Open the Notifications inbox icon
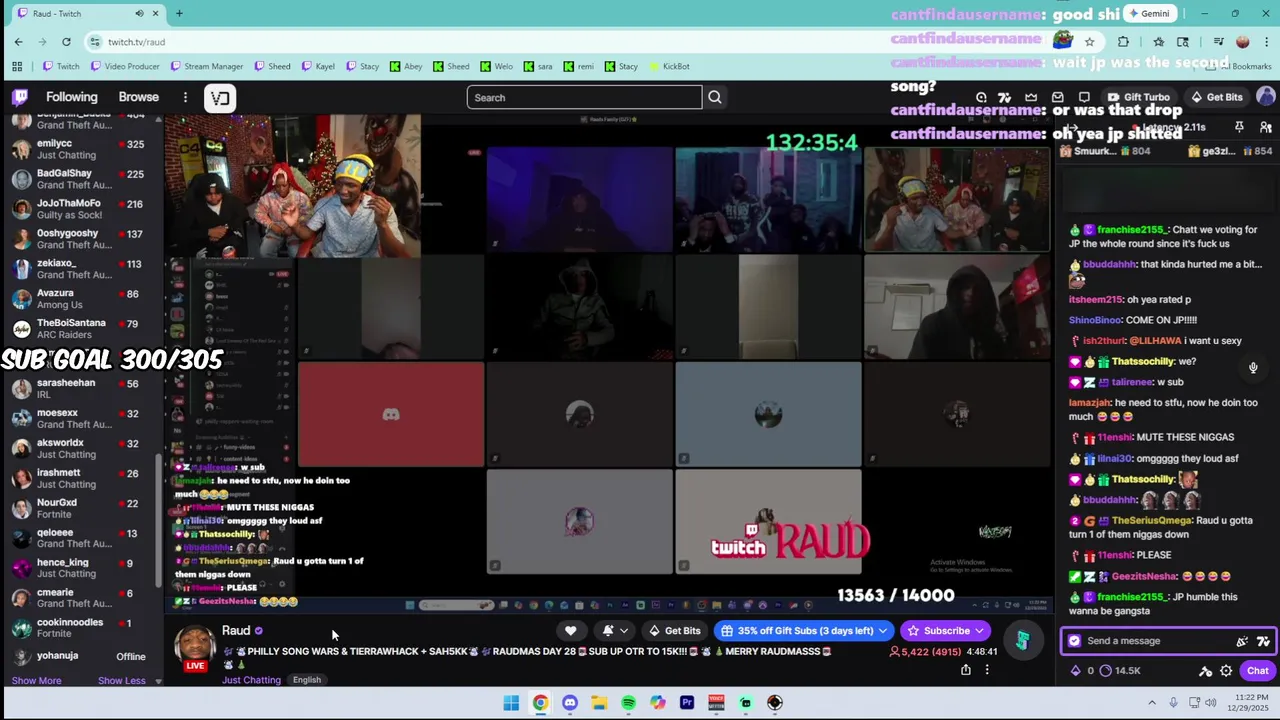This screenshot has height=720, width=1280. point(1058,97)
